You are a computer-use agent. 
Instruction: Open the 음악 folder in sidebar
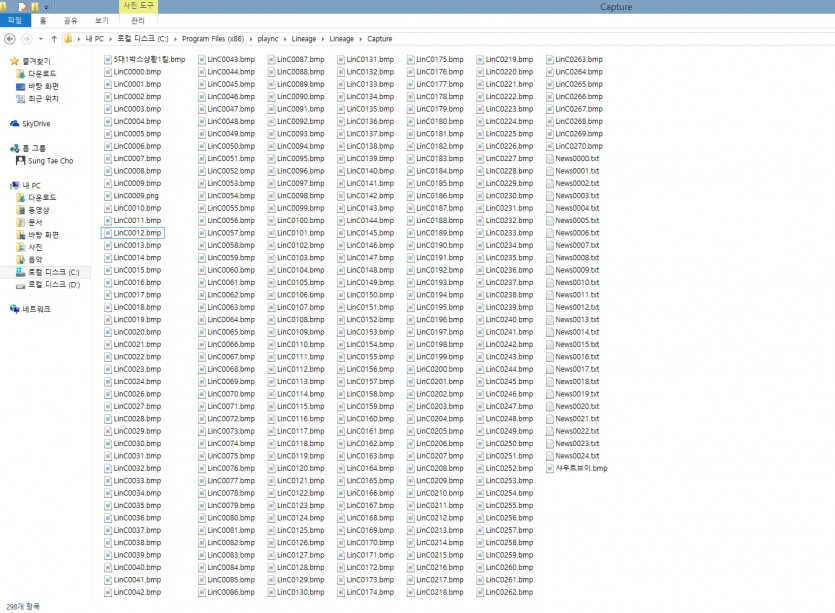point(37,259)
